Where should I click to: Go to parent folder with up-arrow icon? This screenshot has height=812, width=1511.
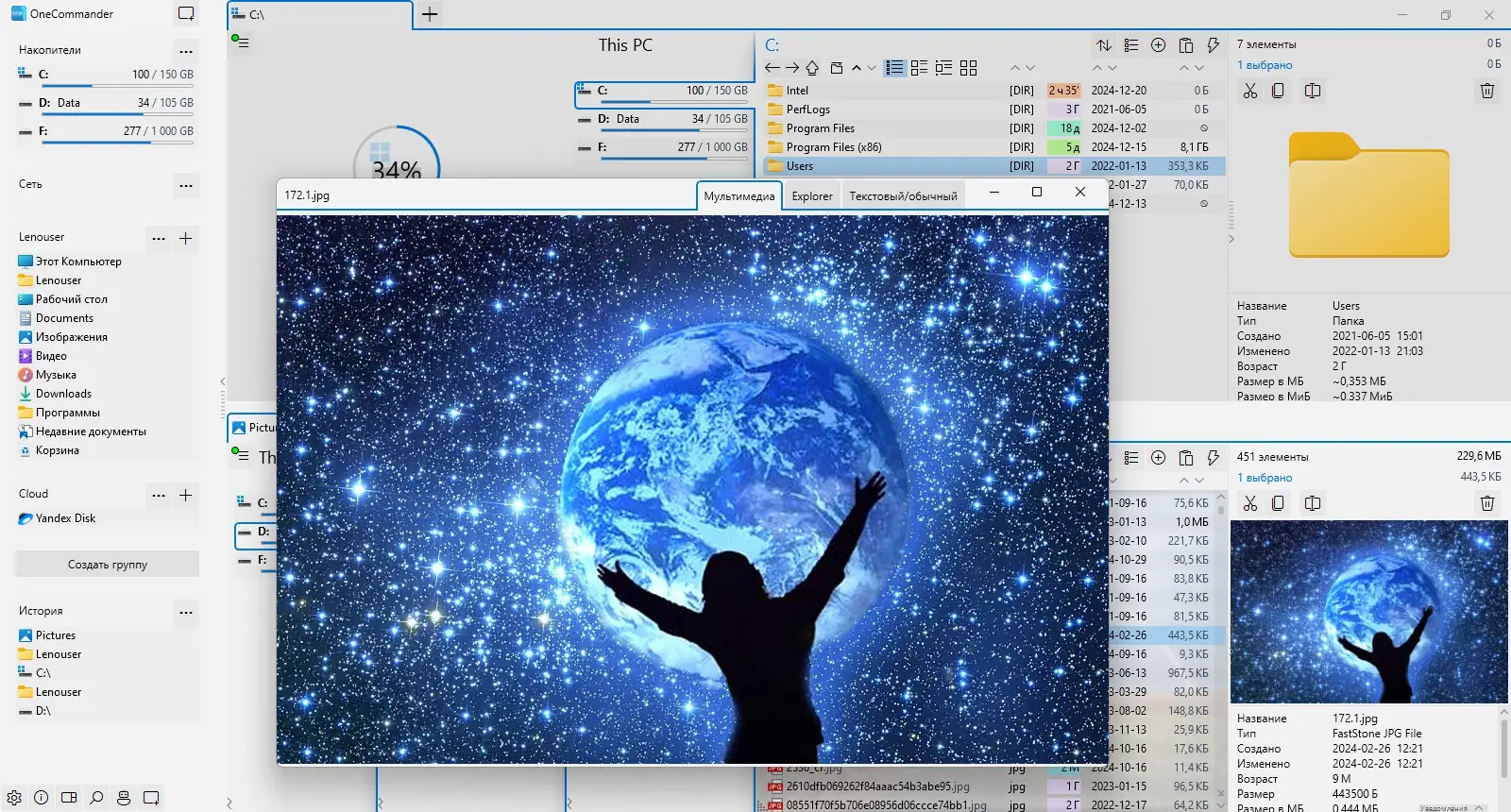coord(812,68)
